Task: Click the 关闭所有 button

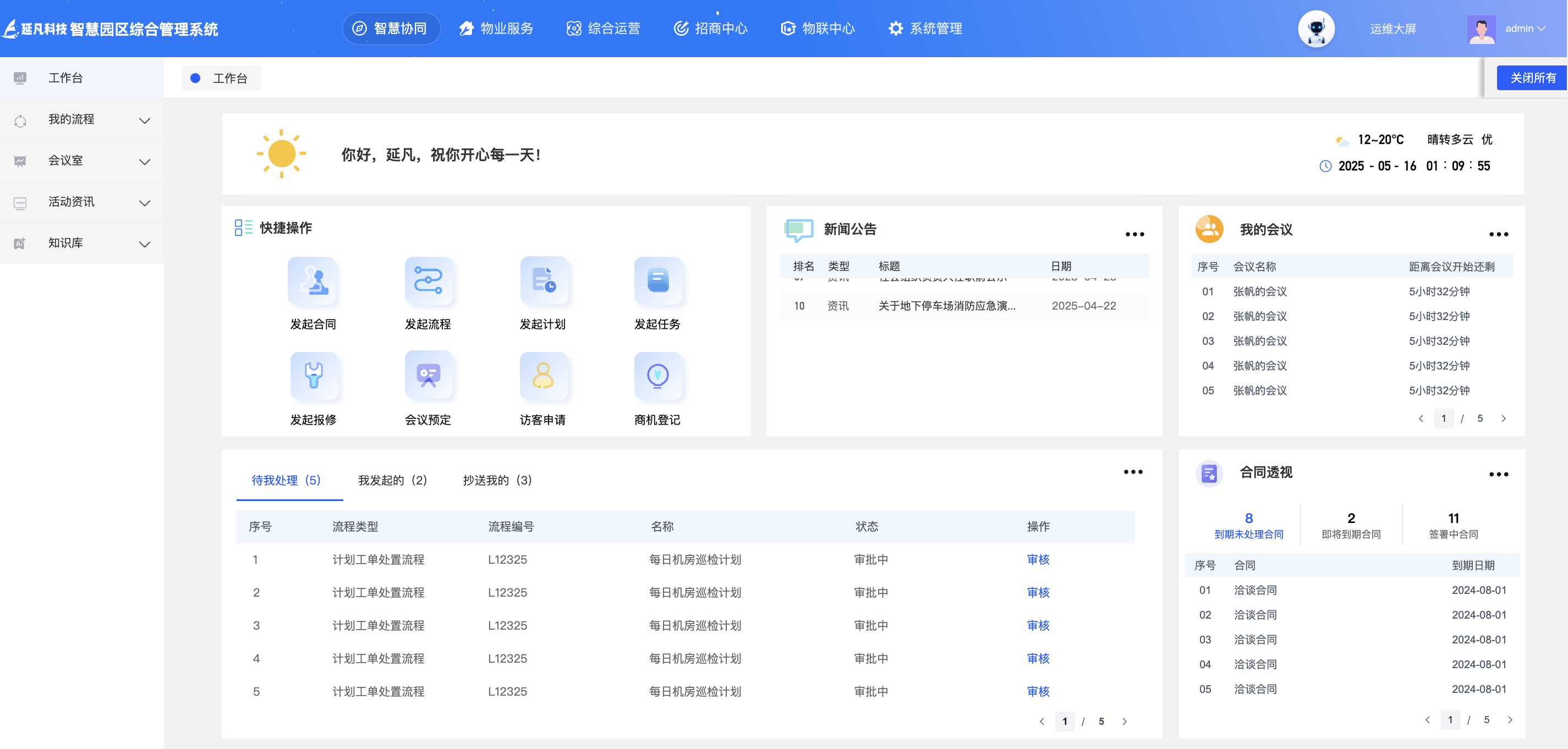Action: coord(1532,78)
